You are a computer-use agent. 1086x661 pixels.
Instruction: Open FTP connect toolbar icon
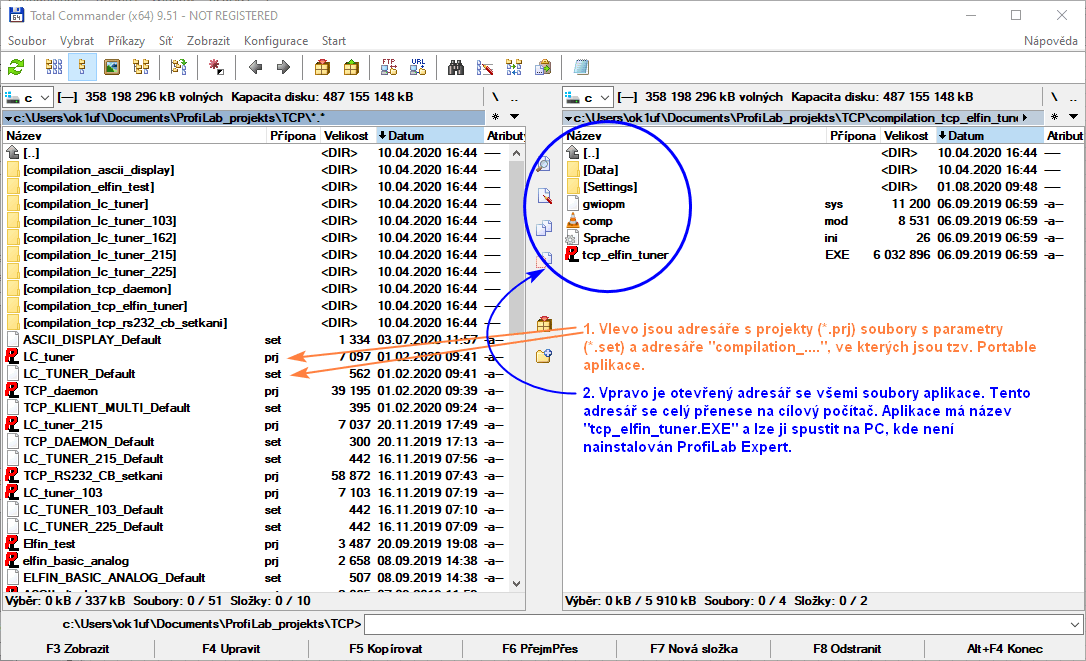[389, 67]
